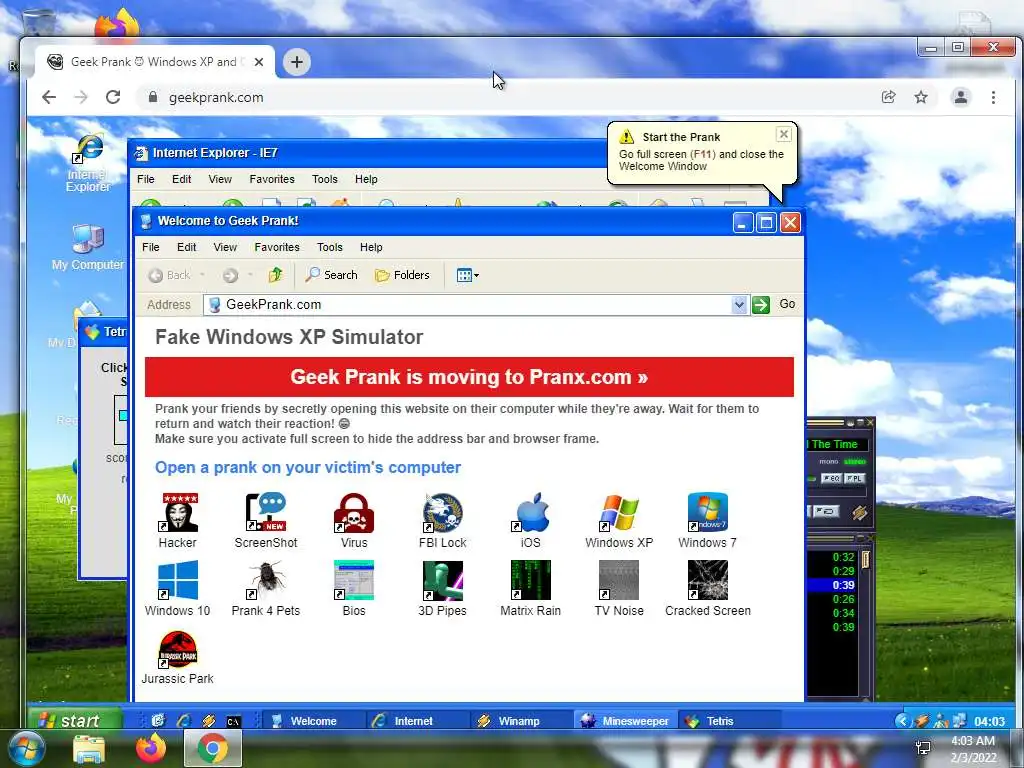The height and width of the screenshot is (768, 1024).
Task: Toggle the Winamp repeat button
Action: [x=825, y=511]
